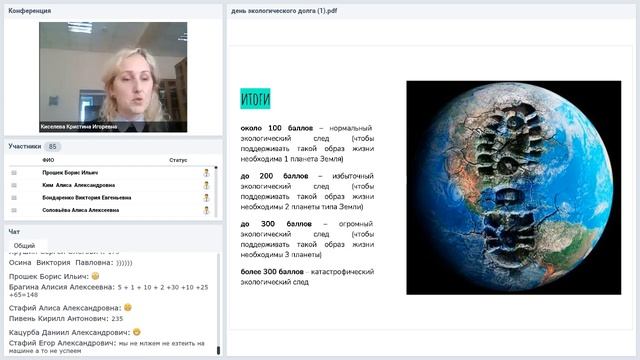Click Пивень Кирилл Антонович's message 235
This screenshot has height=360, width=640.
66,318
